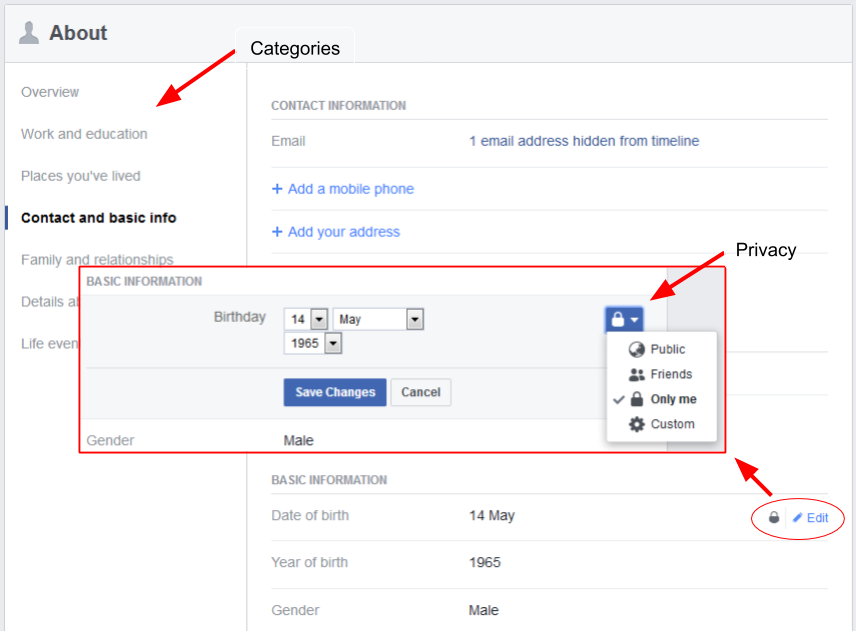The image size is (856, 632).
Task: Open Work and education category
Action: [x=84, y=134]
